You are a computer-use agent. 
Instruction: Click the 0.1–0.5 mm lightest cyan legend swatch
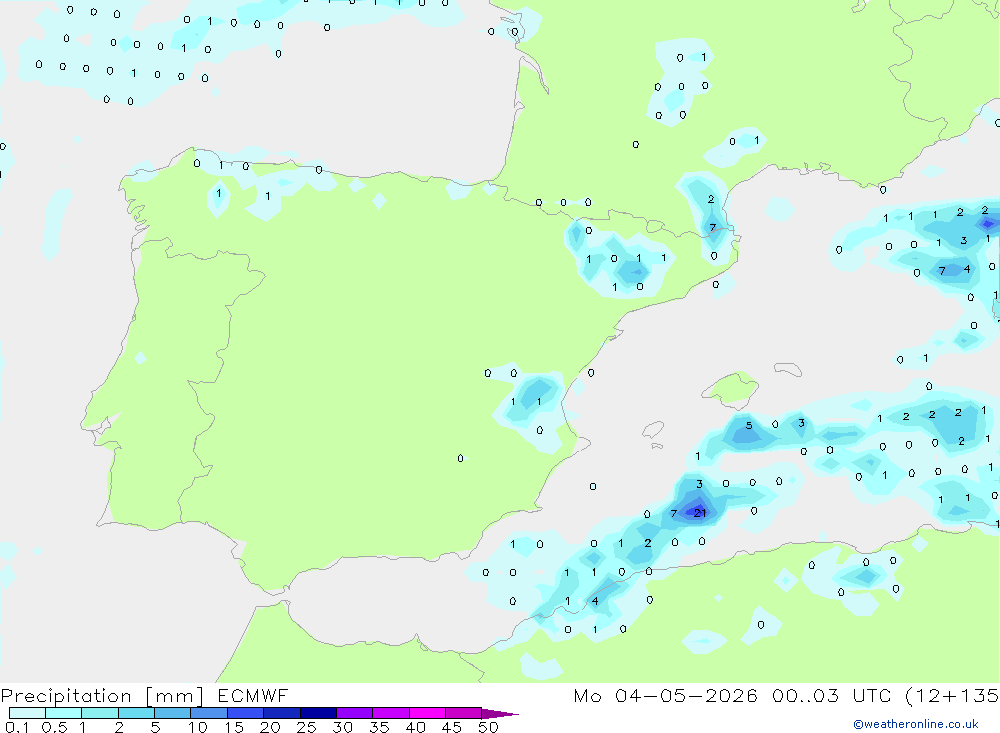point(27,713)
